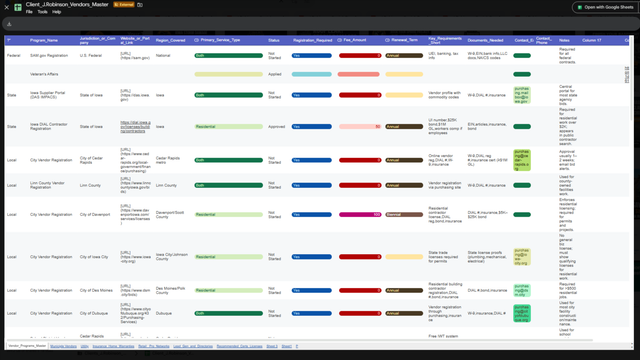Screen dimensions: 640x360
Task: Select Iowa Supplier Portal (DAS IMPACS) cell
Action: pyautogui.click(x=47, y=95)
